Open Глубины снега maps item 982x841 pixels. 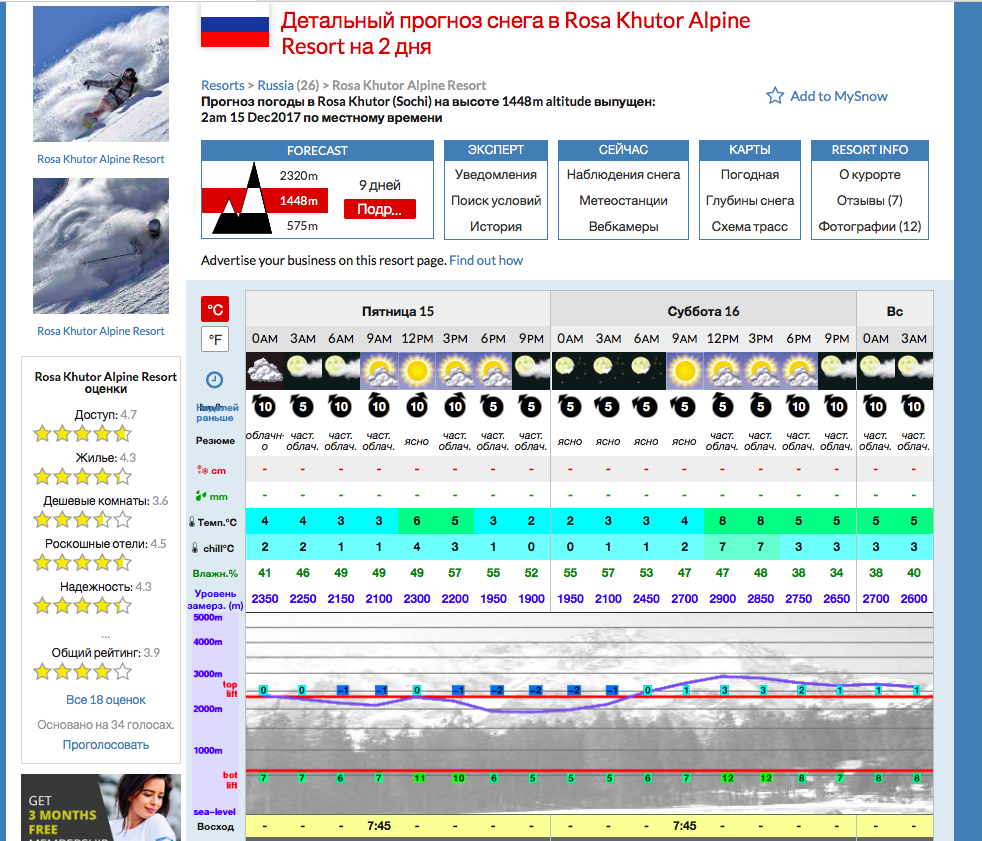[750, 200]
